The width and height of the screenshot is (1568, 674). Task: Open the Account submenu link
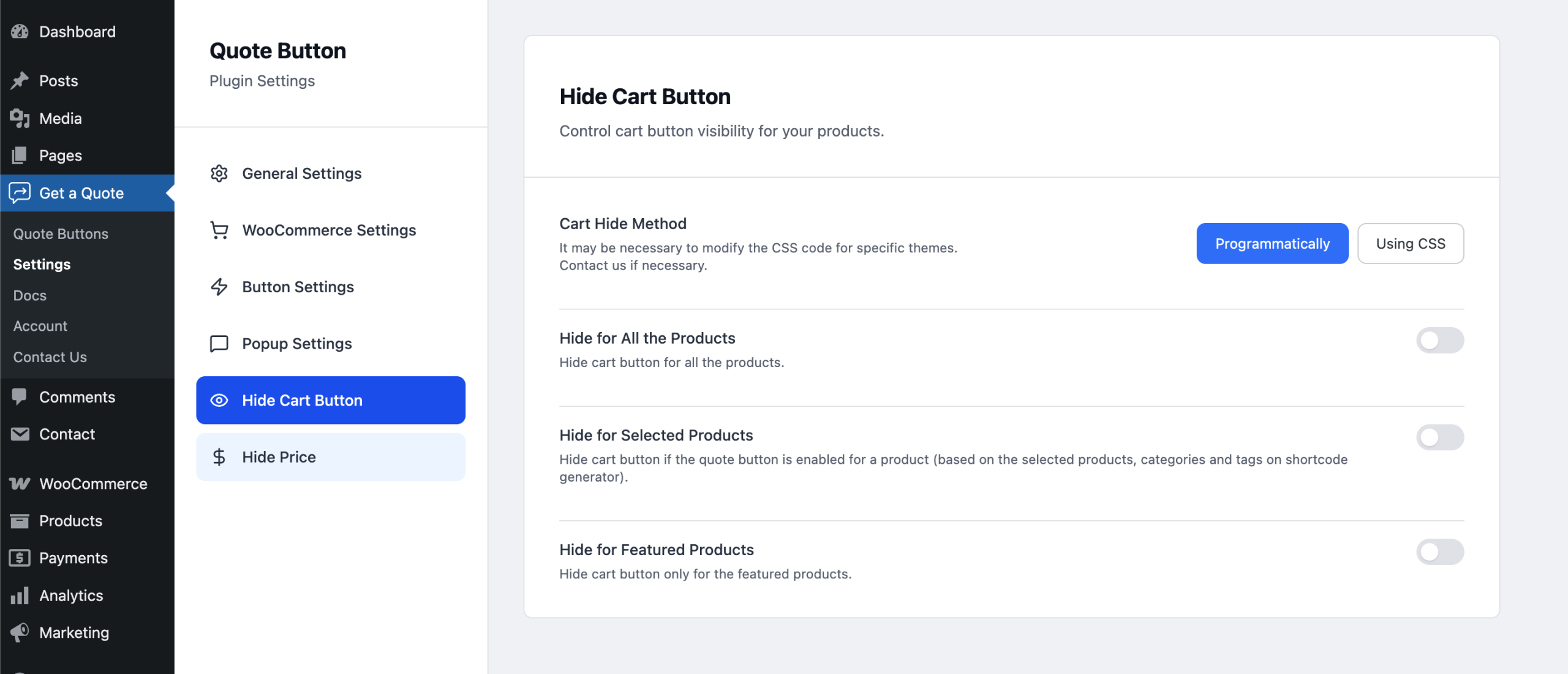(40, 326)
